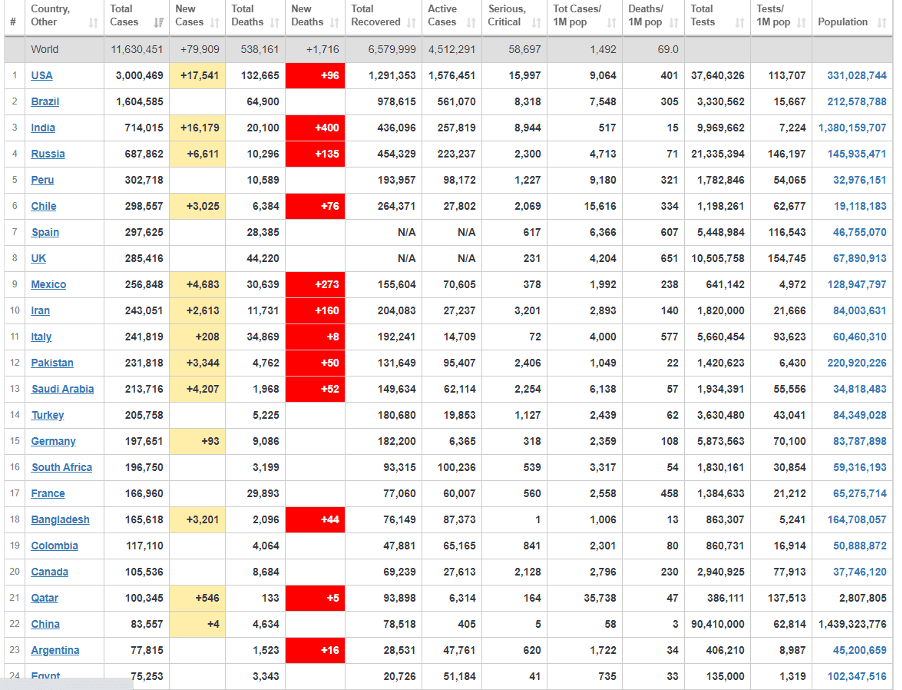
Task: Open the Peru country link
Action: [43, 180]
